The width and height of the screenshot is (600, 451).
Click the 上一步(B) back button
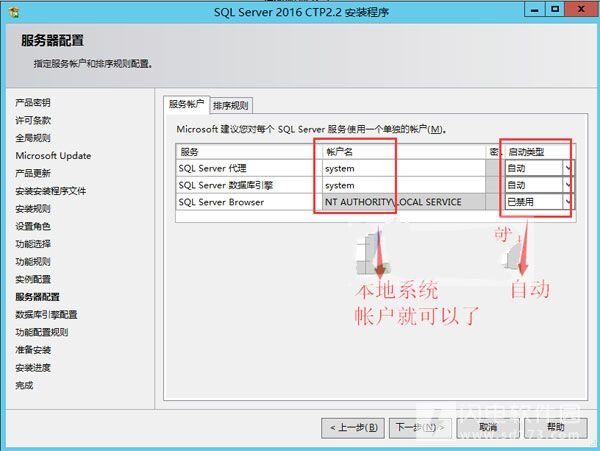tap(353, 427)
